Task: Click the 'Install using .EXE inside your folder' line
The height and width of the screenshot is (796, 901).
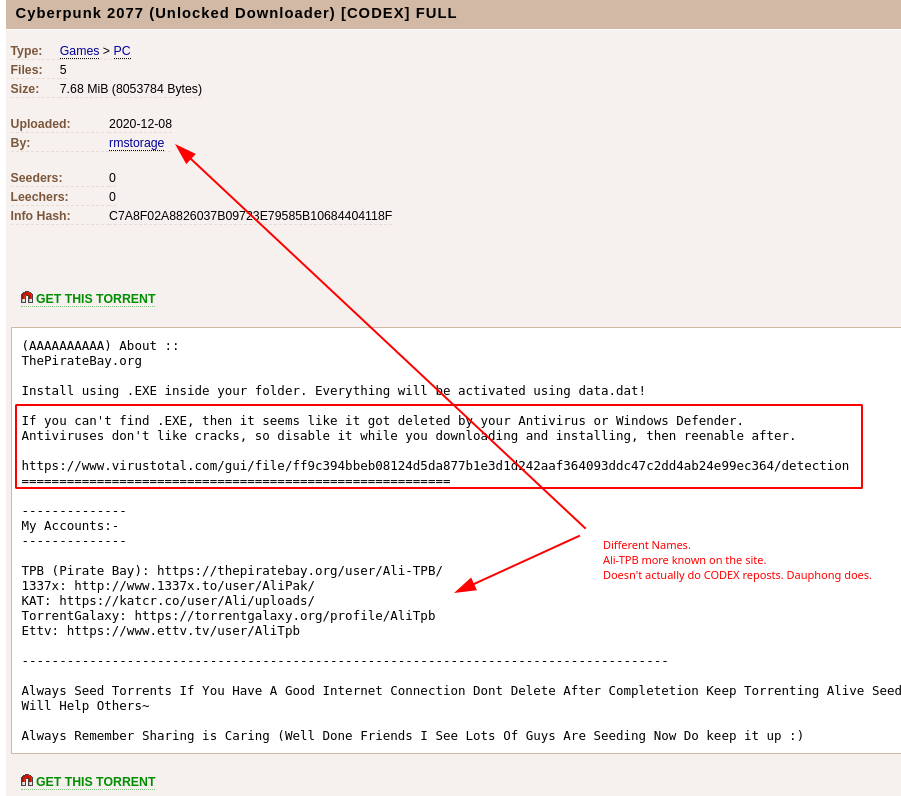Action: click(x=333, y=391)
